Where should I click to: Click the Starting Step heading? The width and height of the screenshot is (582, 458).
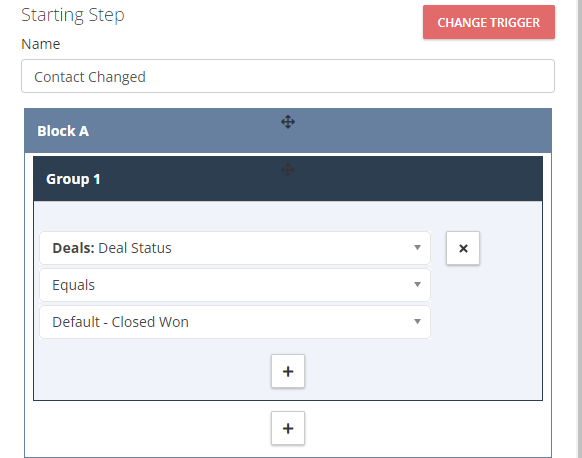[x=73, y=16]
